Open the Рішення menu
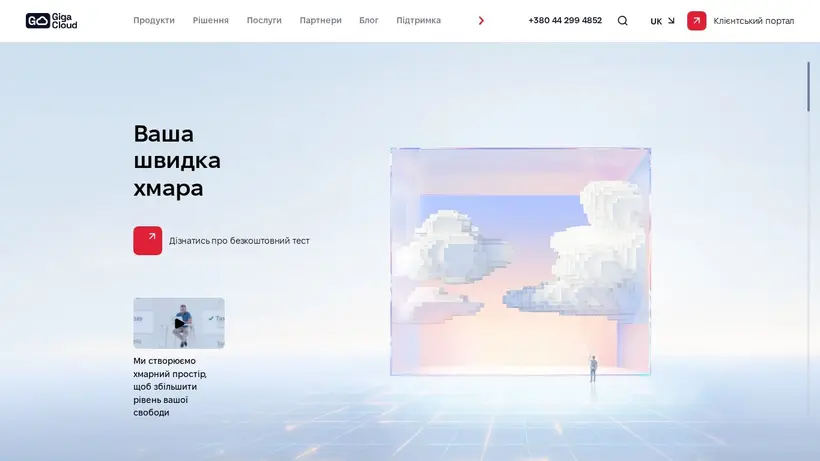The height and width of the screenshot is (461, 820). click(211, 20)
